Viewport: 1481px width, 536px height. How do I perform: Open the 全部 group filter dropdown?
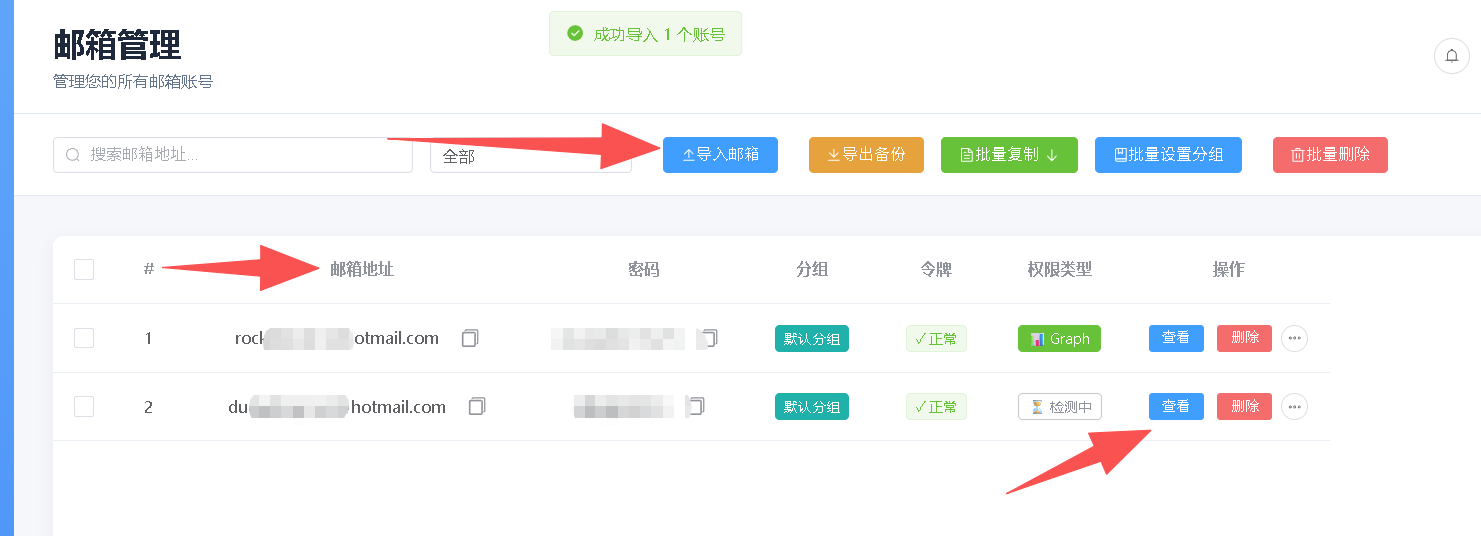coord(531,156)
